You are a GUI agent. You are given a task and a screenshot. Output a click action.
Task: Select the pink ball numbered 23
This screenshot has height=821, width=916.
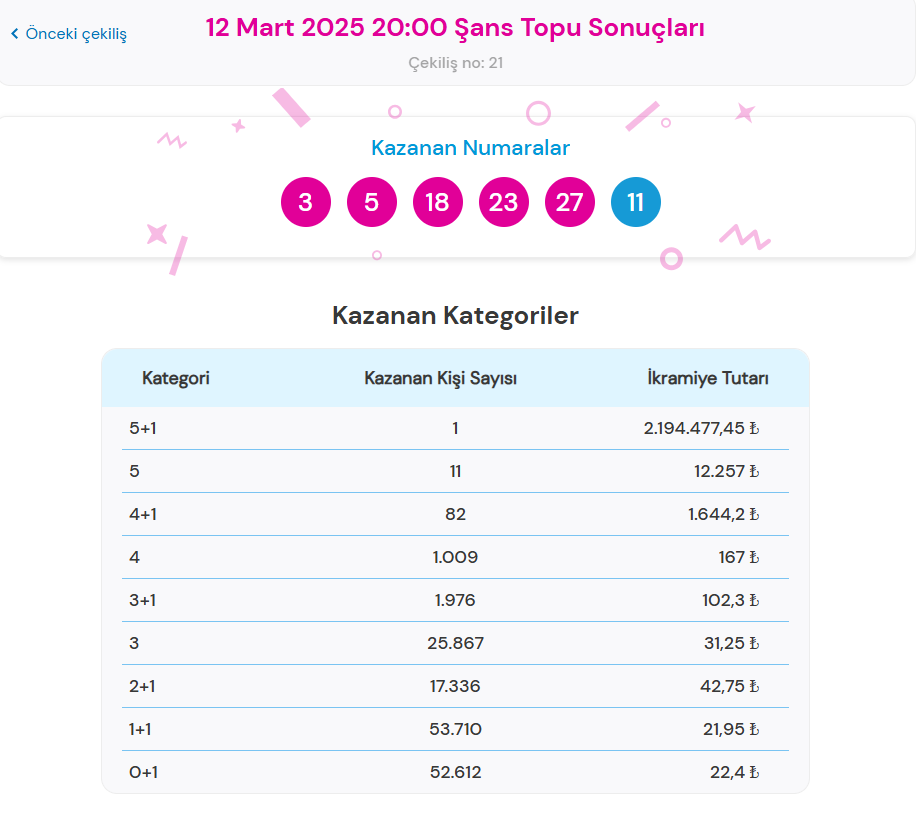tap(504, 203)
